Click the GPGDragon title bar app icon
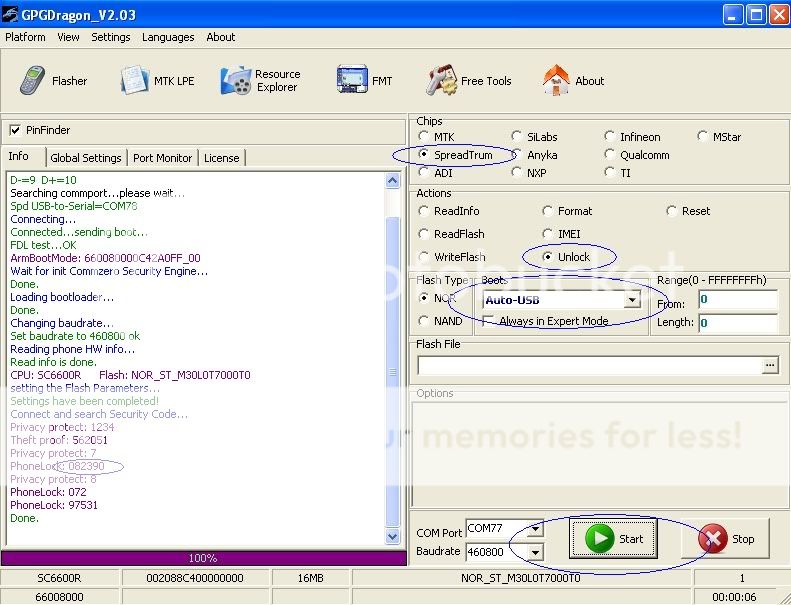The image size is (791, 605). coord(10,14)
